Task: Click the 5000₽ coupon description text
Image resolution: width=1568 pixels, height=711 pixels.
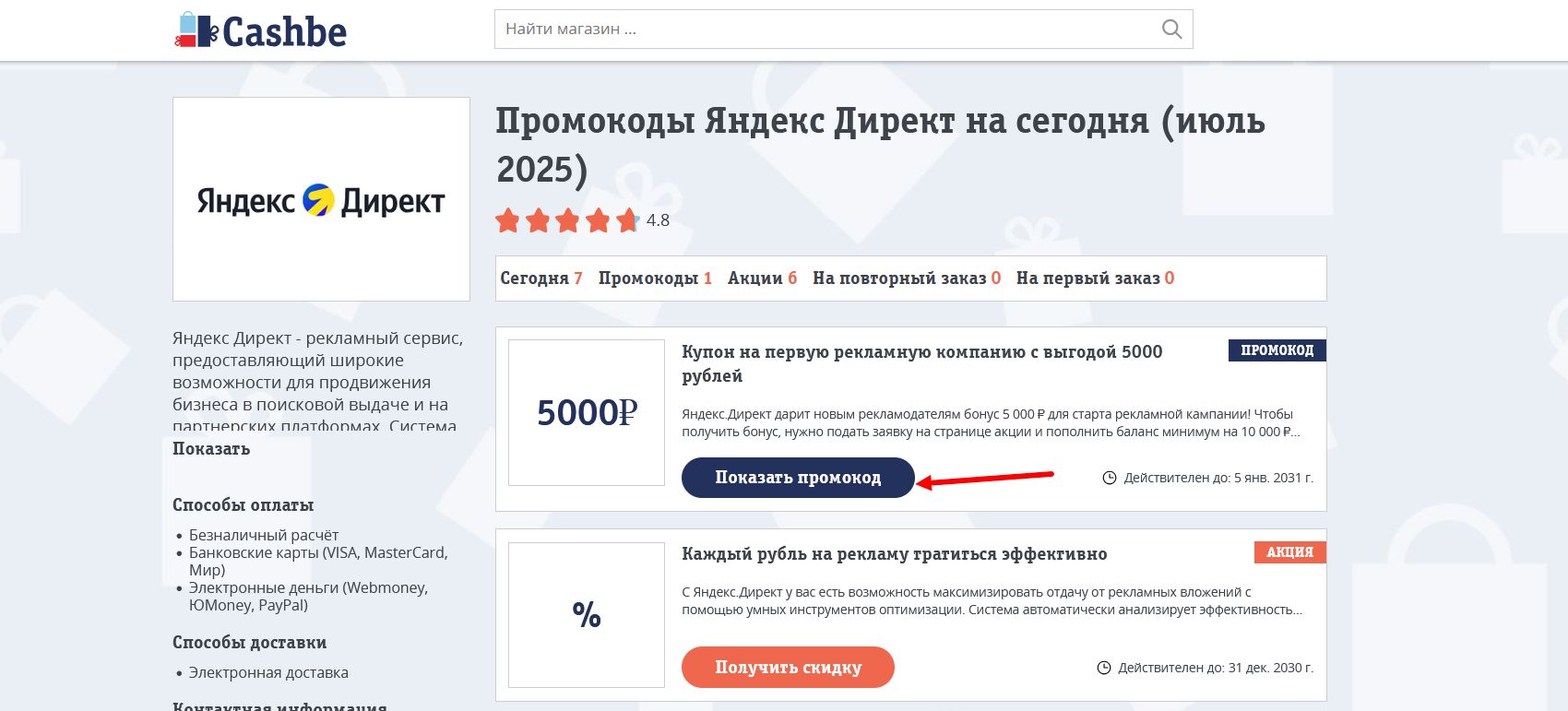Action: click(x=992, y=422)
